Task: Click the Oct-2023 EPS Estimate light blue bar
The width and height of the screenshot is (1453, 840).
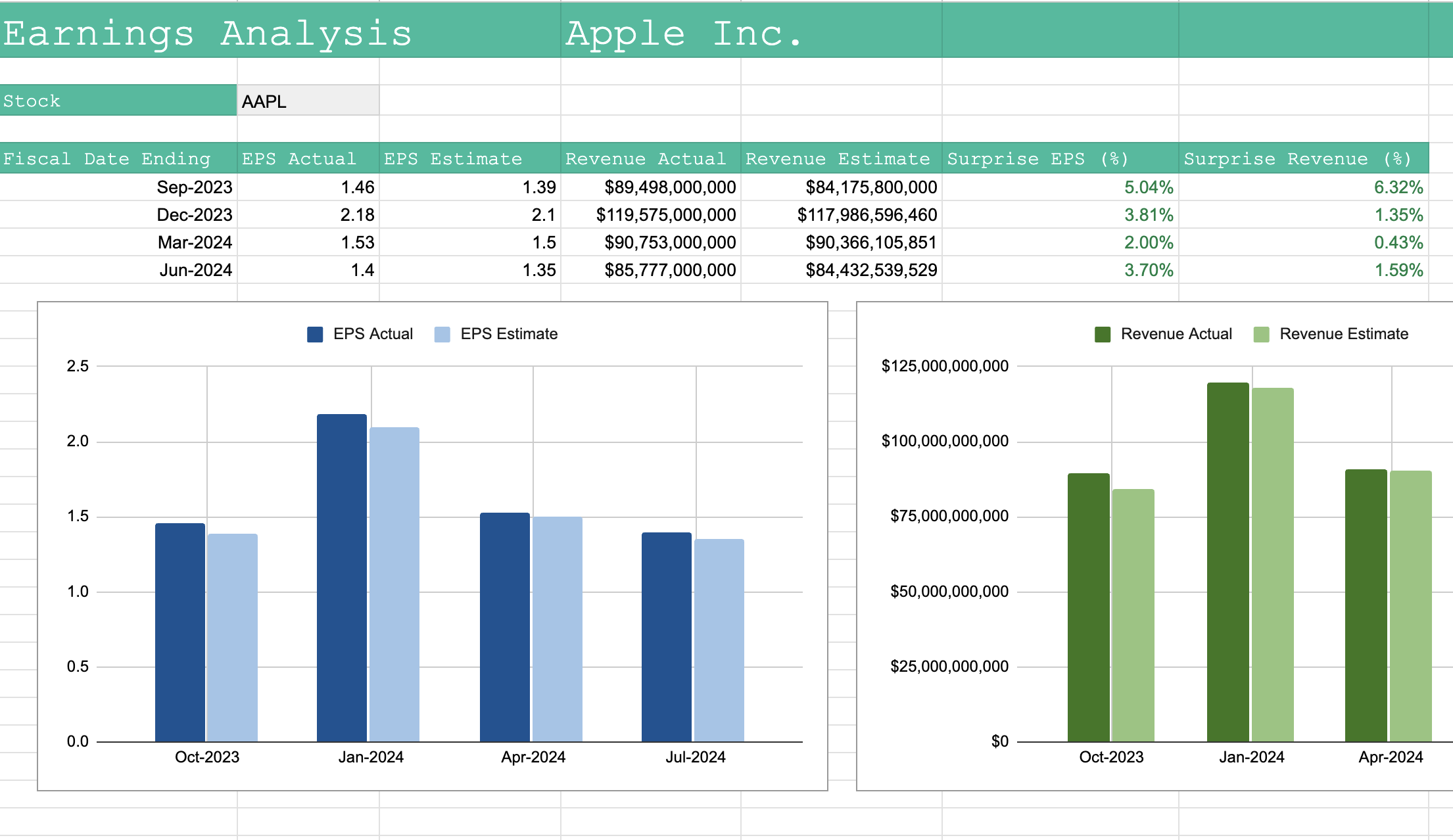Action: tap(233, 638)
